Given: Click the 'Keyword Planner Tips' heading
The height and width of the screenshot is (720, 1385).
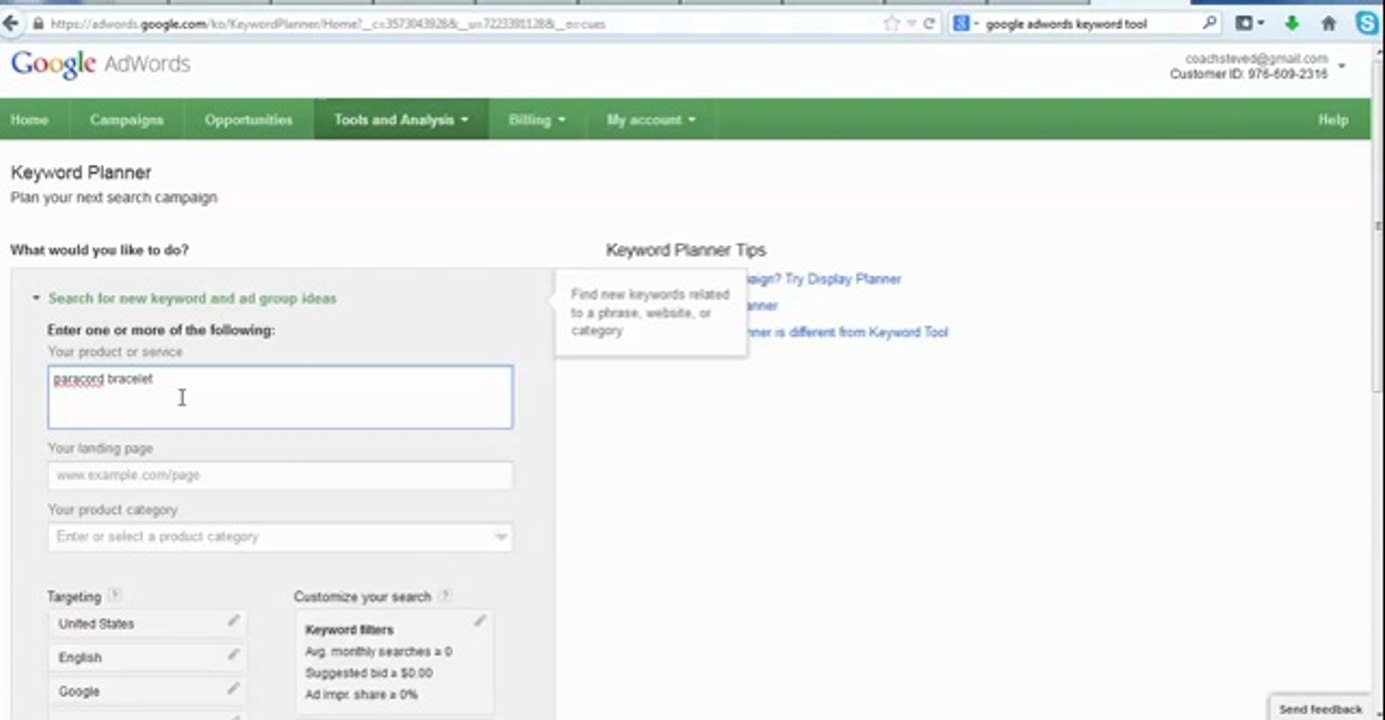Looking at the screenshot, I should [686, 250].
